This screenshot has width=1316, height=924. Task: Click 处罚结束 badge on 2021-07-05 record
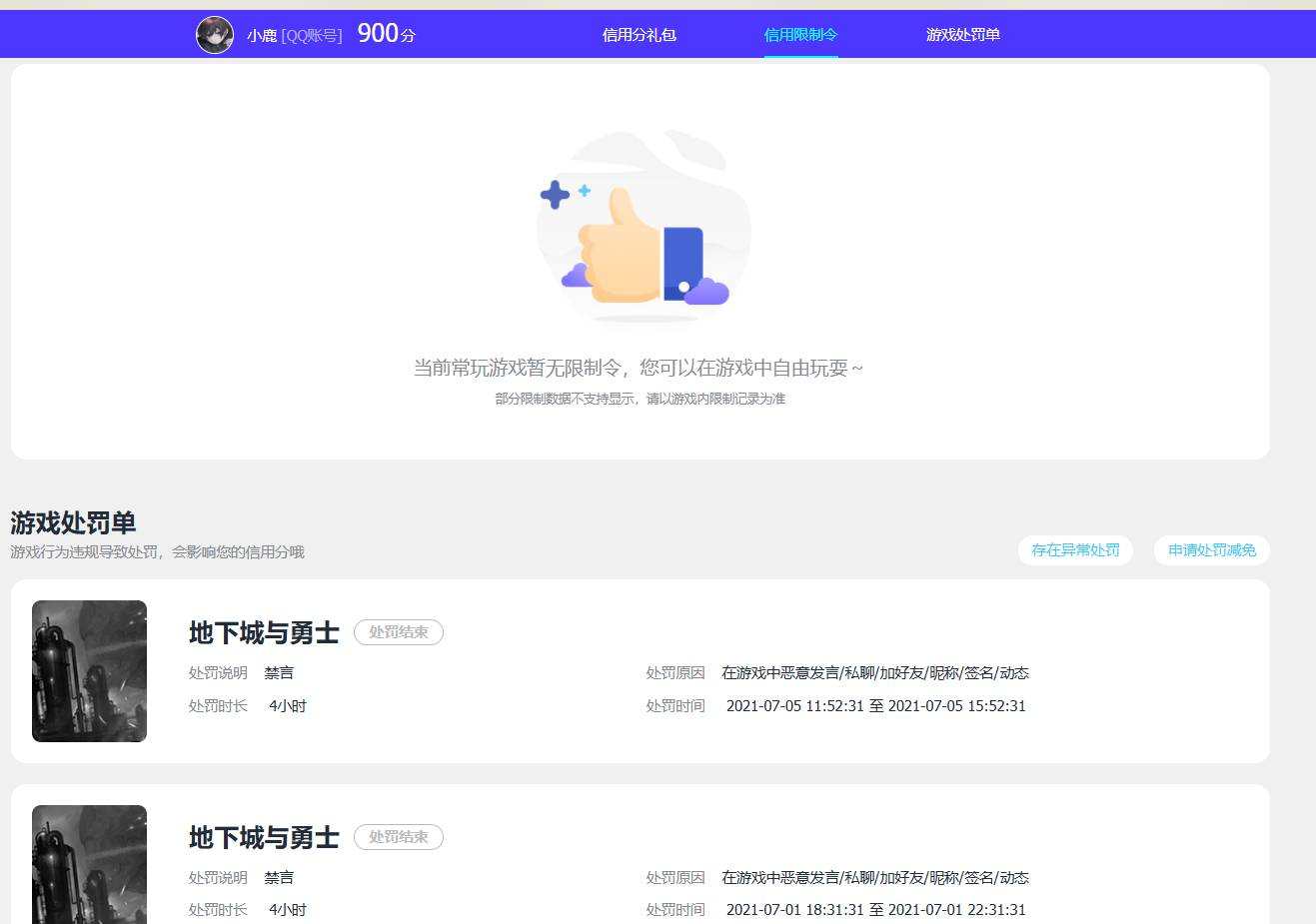click(399, 632)
